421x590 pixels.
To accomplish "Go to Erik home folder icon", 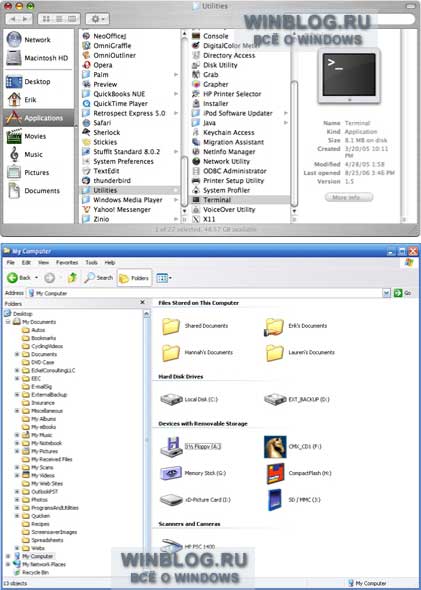I will tap(14, 100).
